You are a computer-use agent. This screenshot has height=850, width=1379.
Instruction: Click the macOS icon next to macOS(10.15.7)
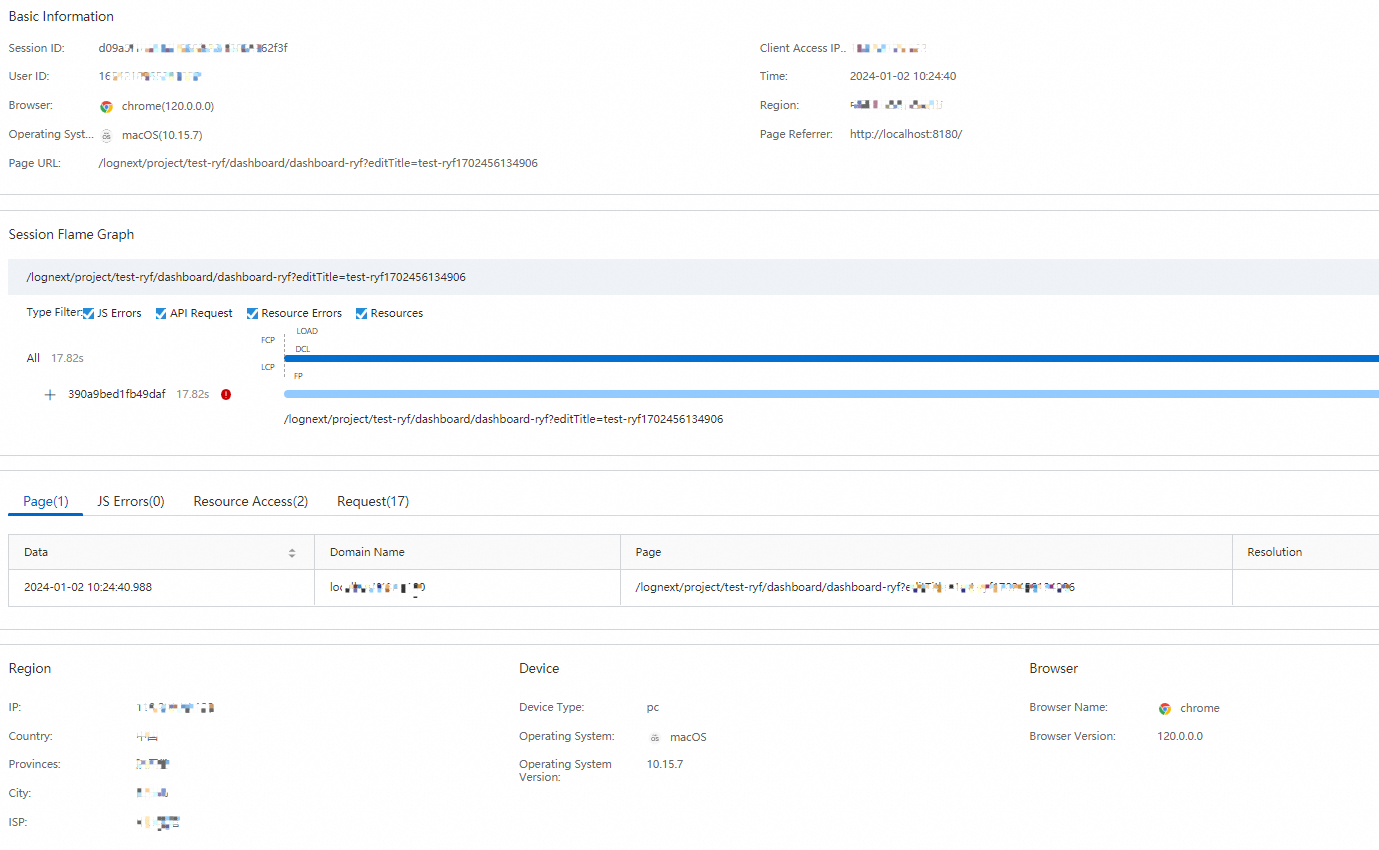(x=106, y=136)
